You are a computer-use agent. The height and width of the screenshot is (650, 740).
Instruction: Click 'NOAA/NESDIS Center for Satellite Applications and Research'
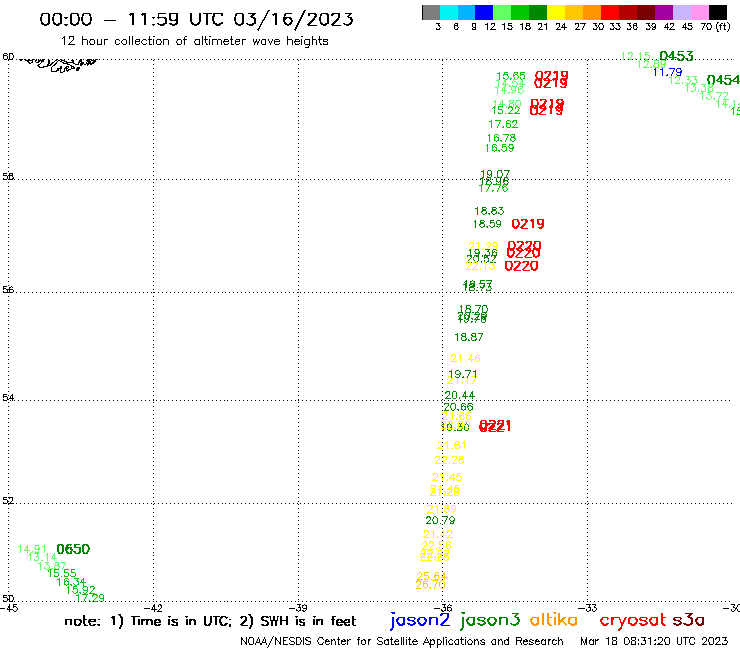point(402,642)
